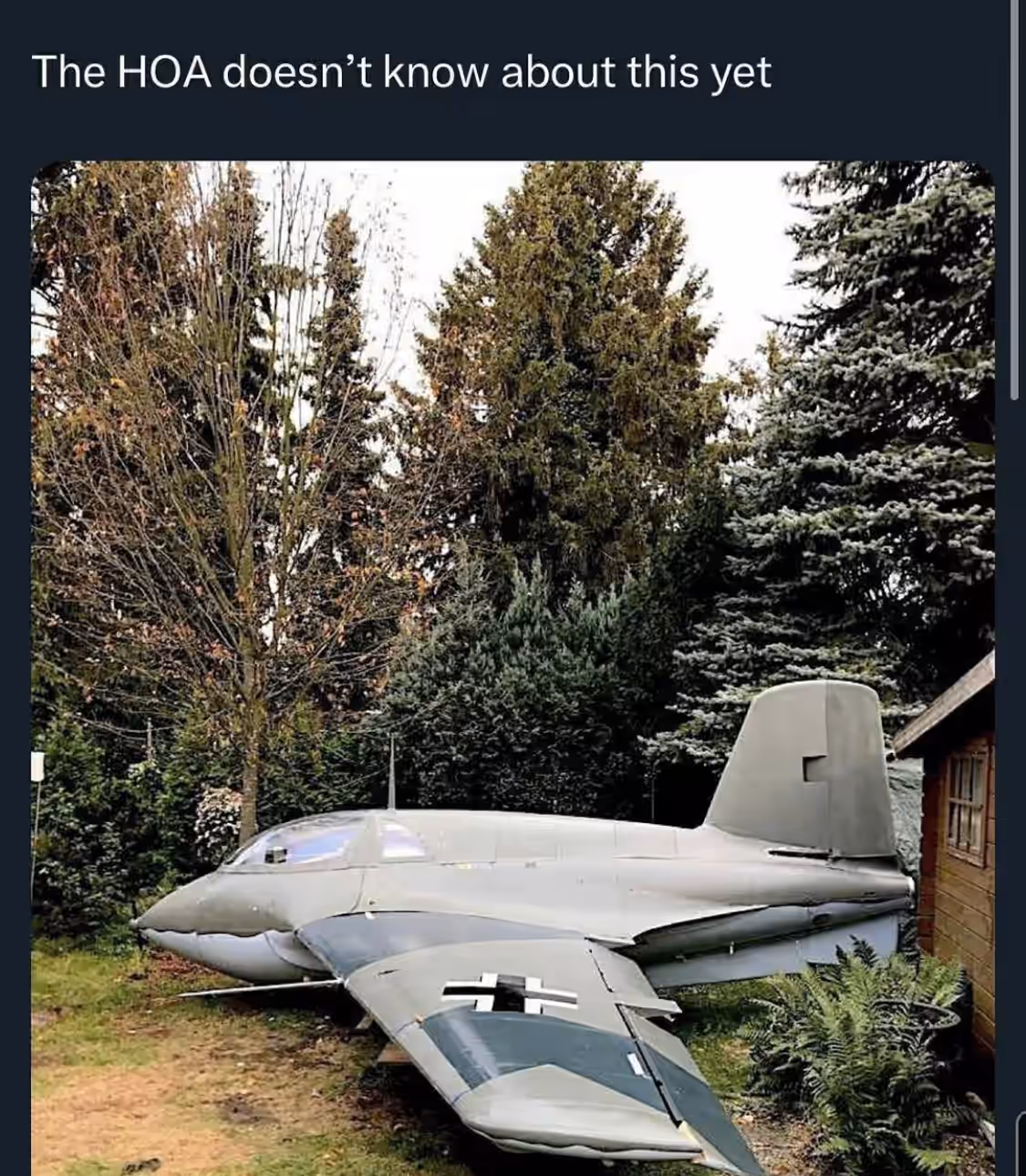
Task: Click the cross marking on the wing
Action: [x=512, y=994]
